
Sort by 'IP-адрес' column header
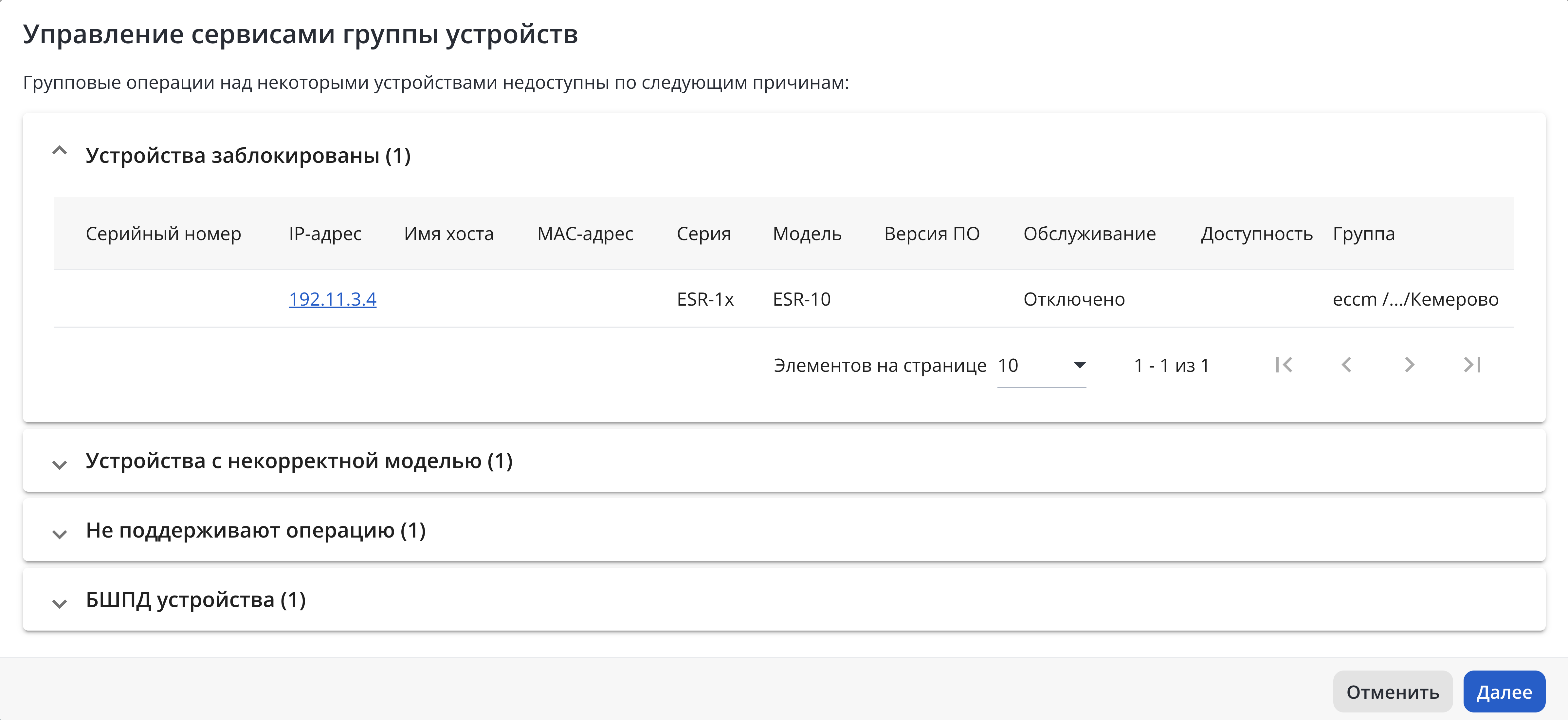[325, 234]
